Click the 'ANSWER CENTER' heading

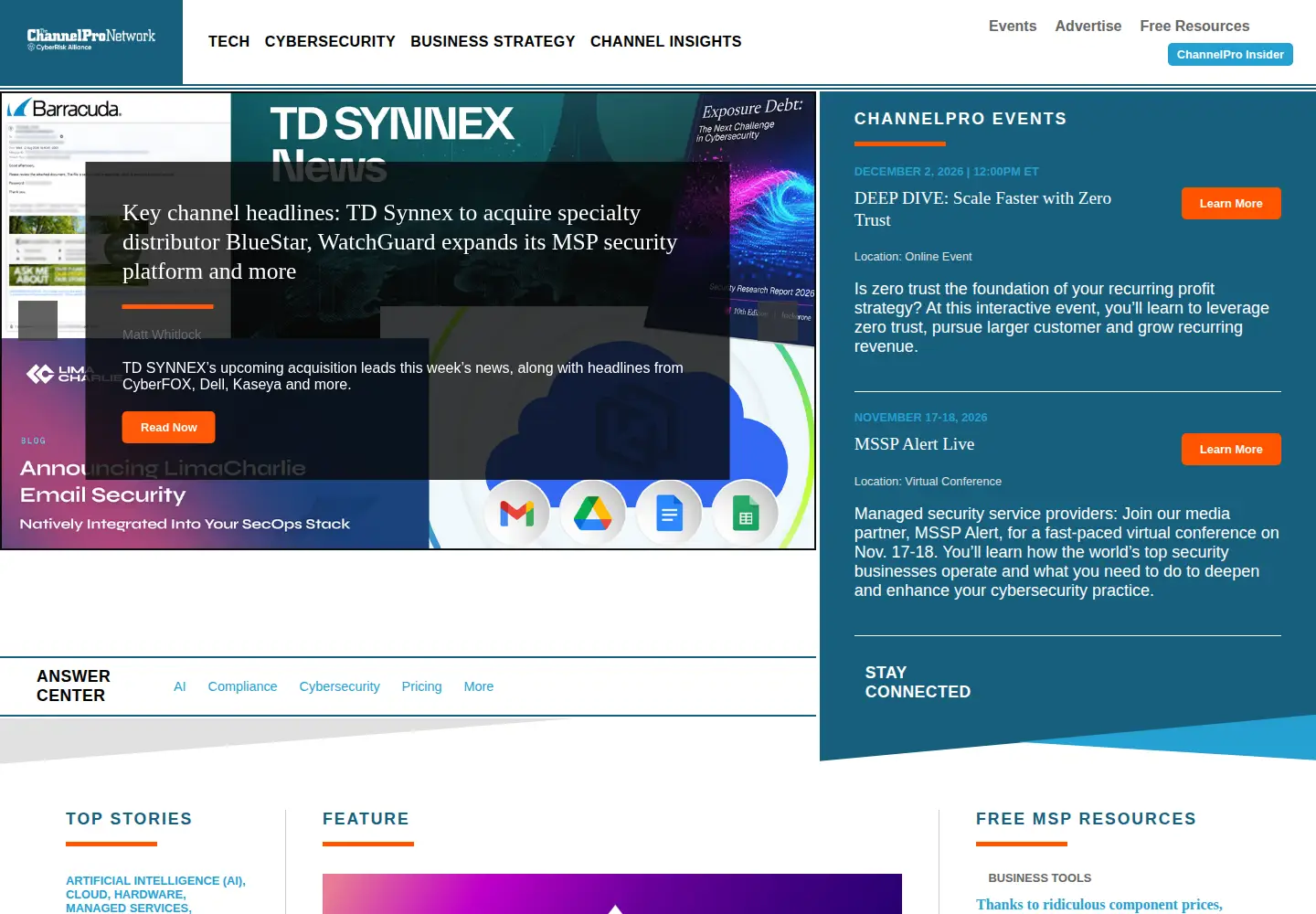[x=74, y=685]
